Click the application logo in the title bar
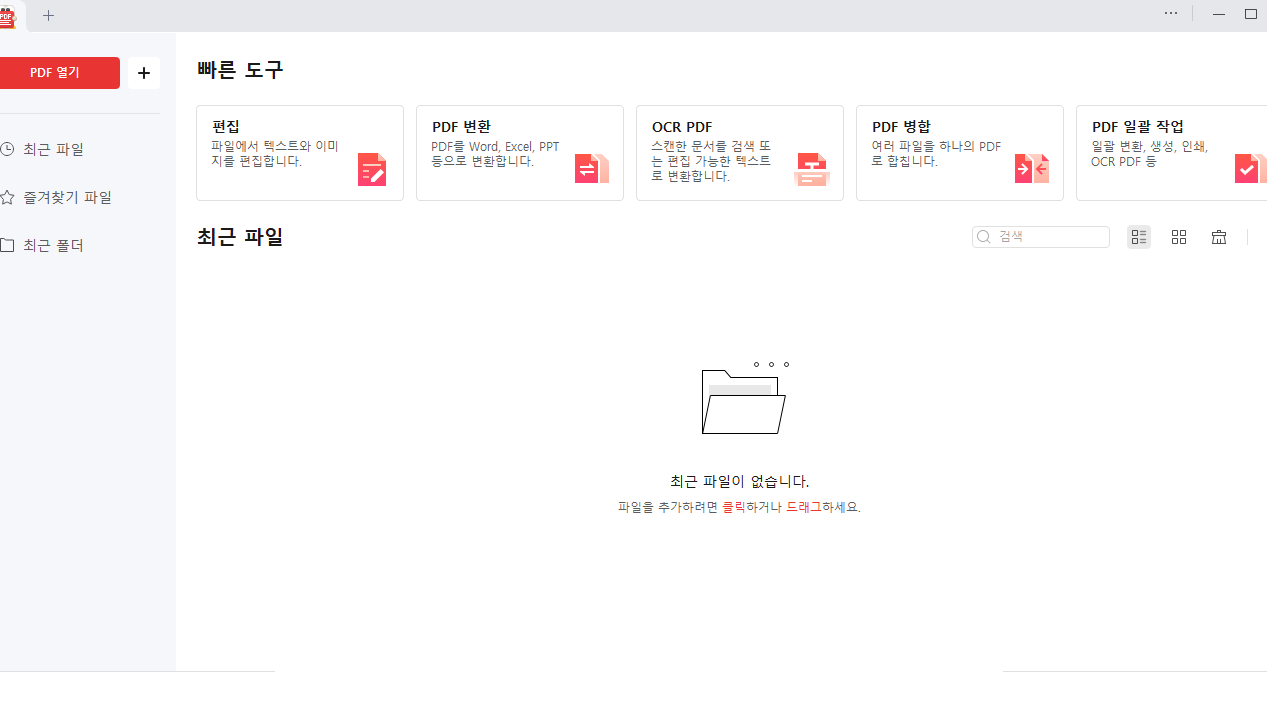This screenshot has width=1267, height=727. point(8,15)
